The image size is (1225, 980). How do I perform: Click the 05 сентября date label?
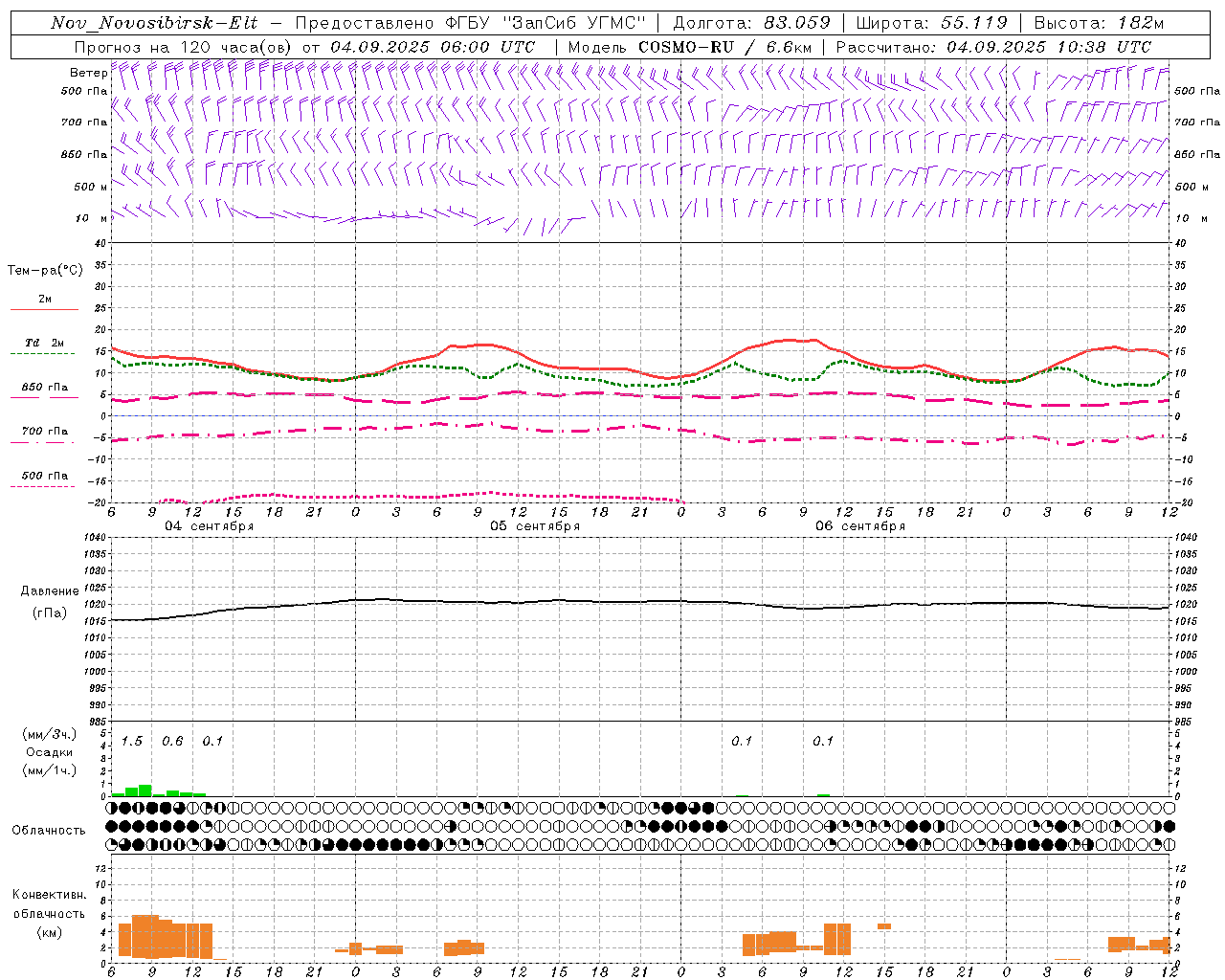[535, 526]
